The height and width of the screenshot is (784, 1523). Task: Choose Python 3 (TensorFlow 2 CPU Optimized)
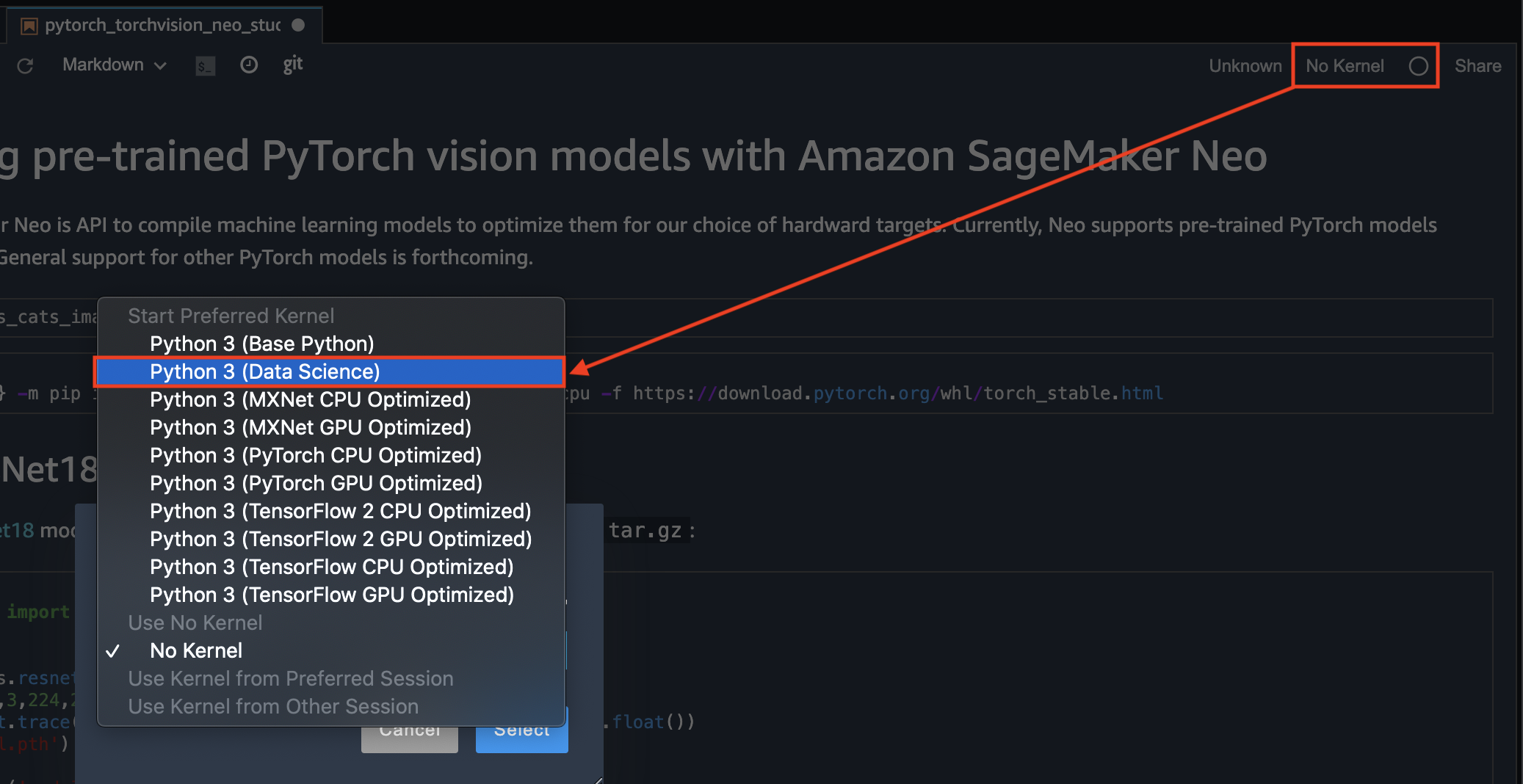340,511
